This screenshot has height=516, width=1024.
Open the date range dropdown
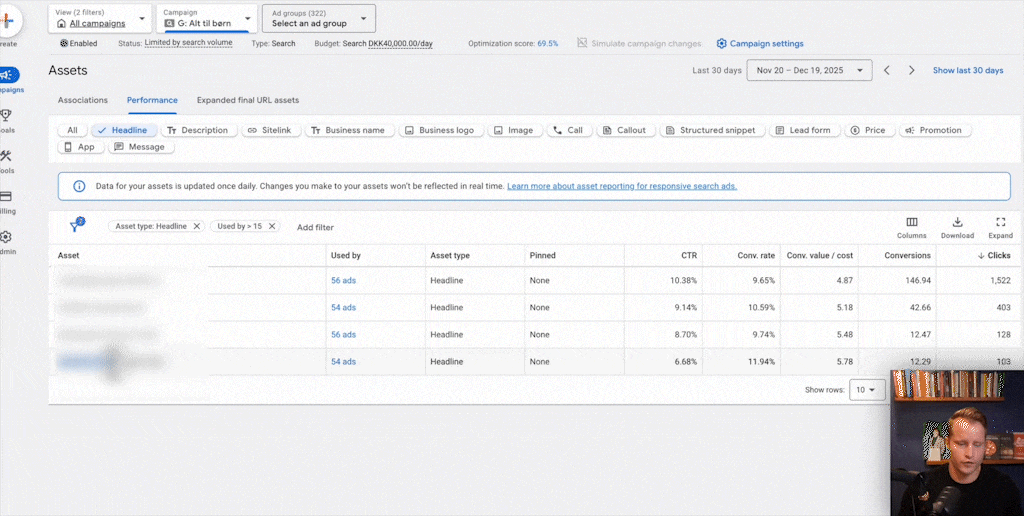pyautogui.click(x=809, y=70)
